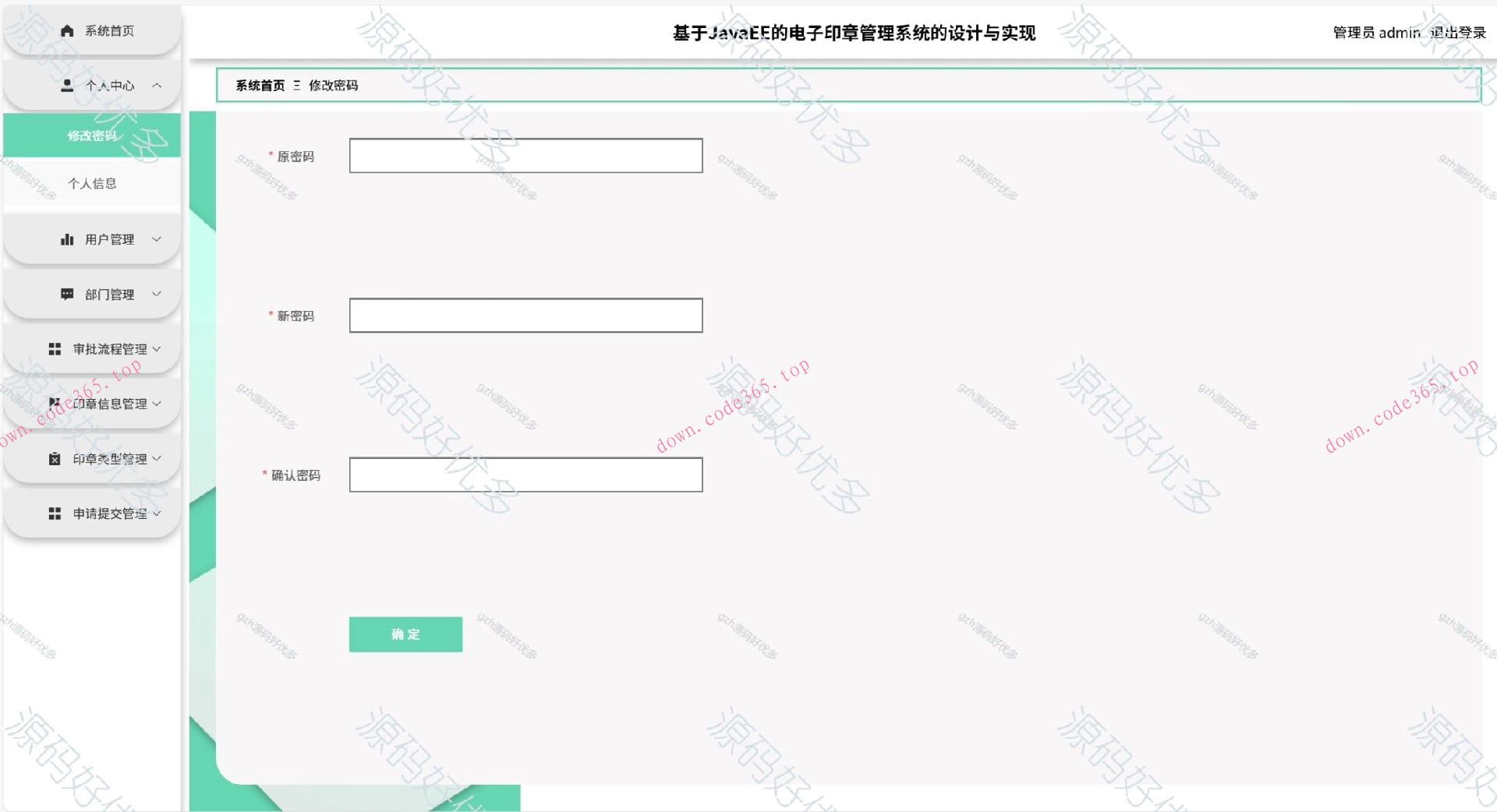The height and width of the screenshot is (812, 1497).
Task: Click the 确认密码 input field
Action: (x=526, y=475)
